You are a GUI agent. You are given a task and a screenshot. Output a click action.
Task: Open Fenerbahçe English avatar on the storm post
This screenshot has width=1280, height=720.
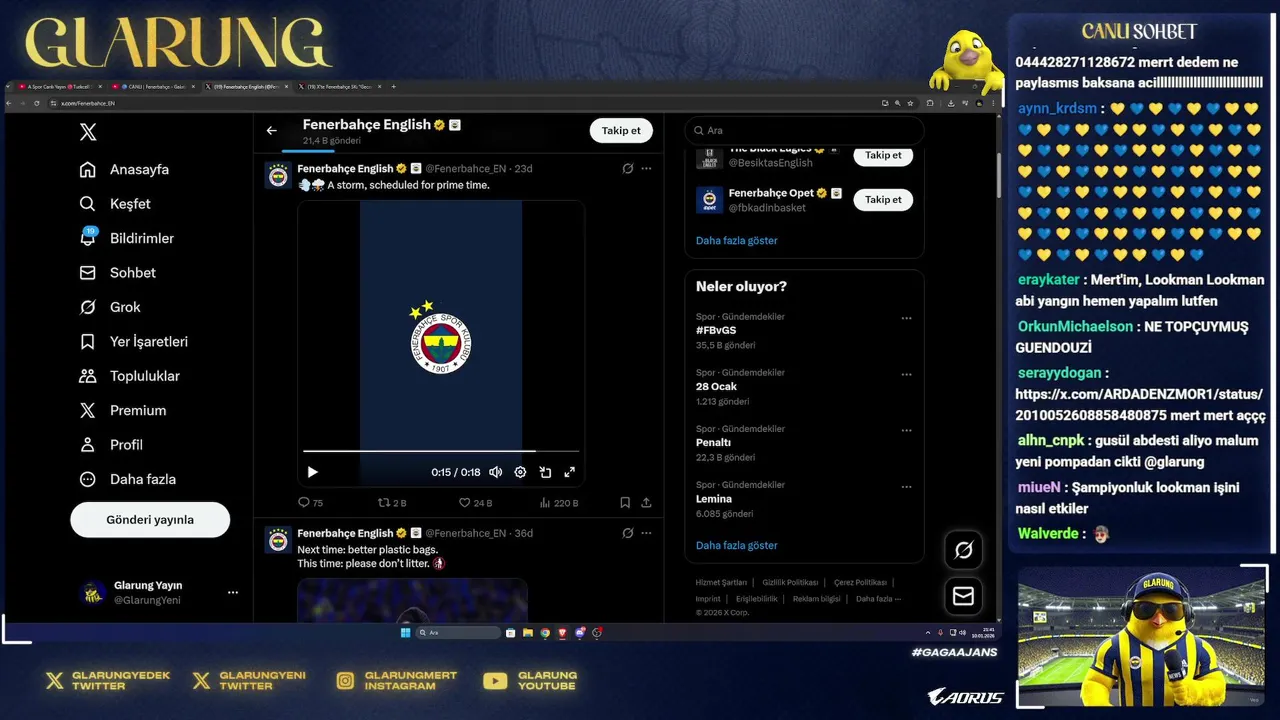pyautogui.click(x=278, y=176)
